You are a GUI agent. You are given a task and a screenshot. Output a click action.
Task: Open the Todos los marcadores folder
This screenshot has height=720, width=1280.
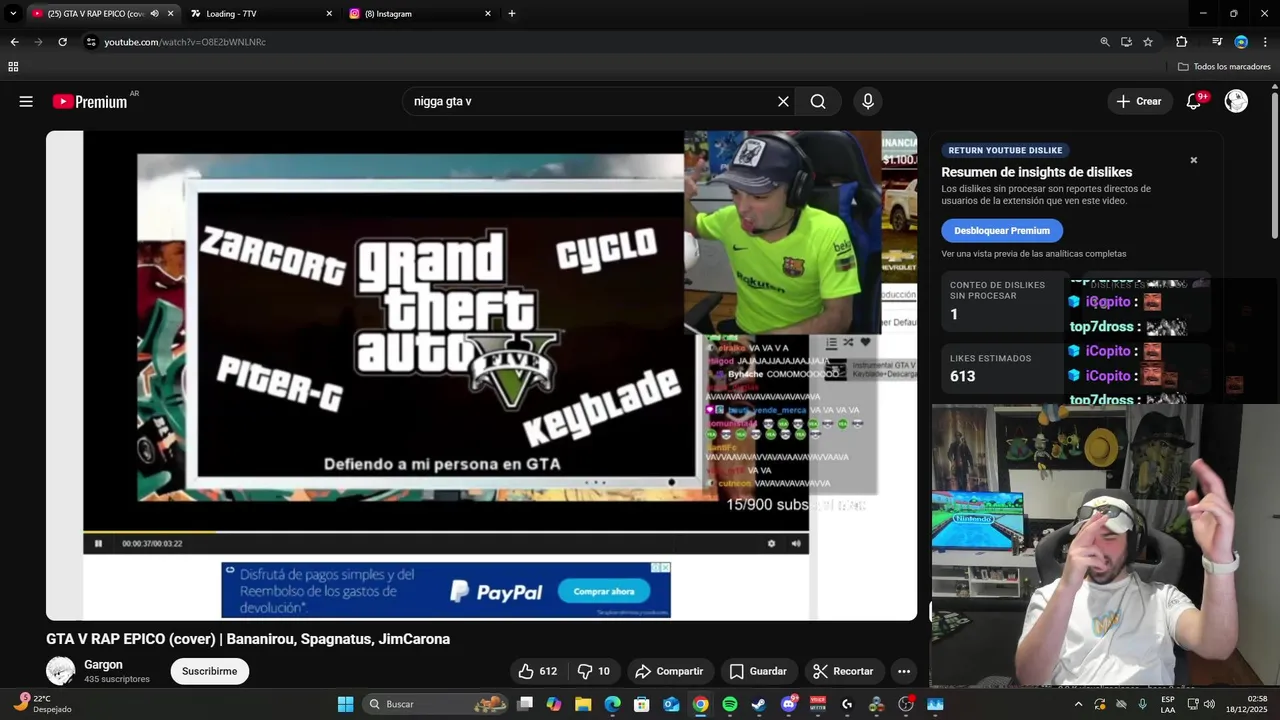tap(1224, 67)
